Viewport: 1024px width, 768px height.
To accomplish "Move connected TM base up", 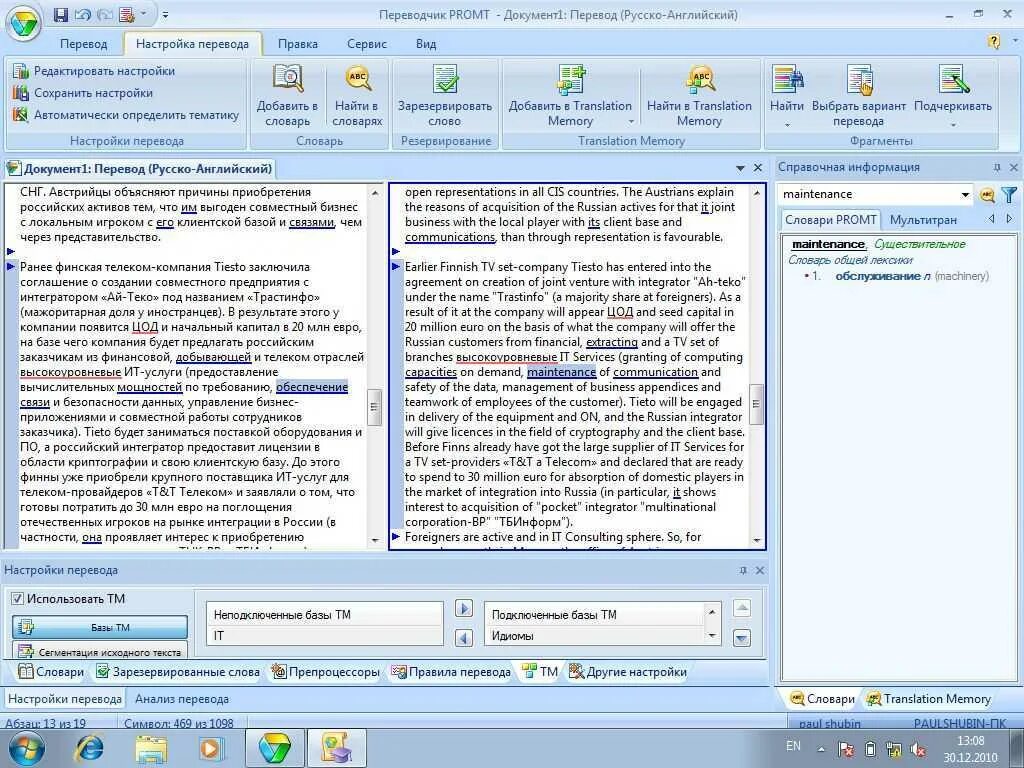I will [741, 608].
